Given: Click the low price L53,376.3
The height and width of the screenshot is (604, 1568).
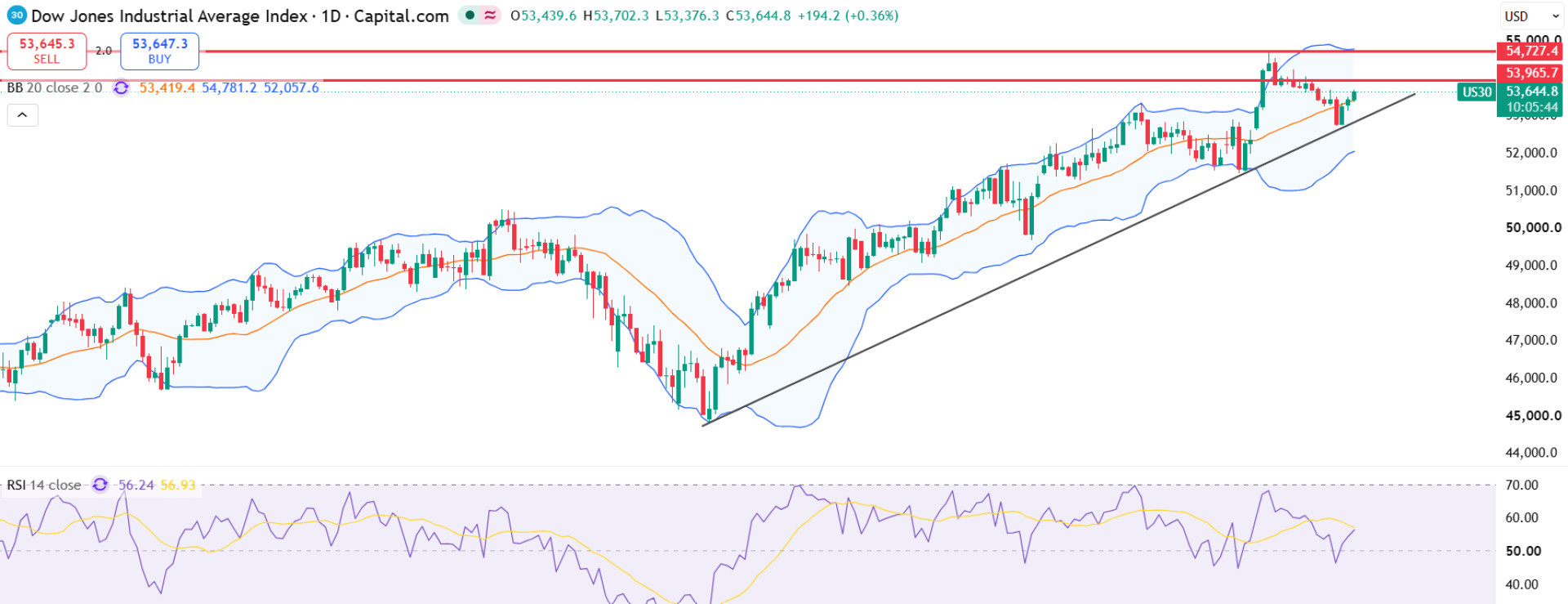Looking at the screenshot, I should pyautogui.click(x=687, y=16).
